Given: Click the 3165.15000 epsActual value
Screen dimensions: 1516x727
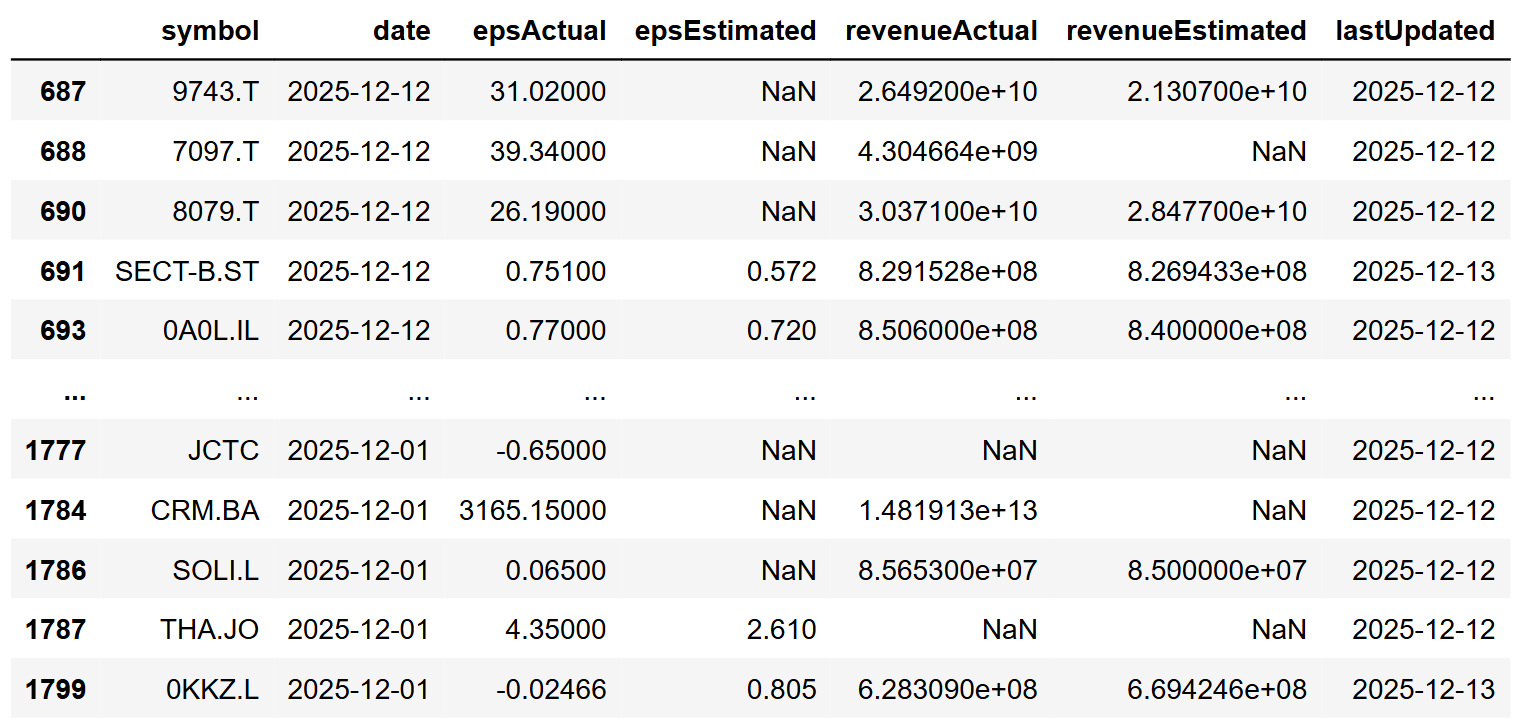Looking at the screenshot, I should pos(529,511).
